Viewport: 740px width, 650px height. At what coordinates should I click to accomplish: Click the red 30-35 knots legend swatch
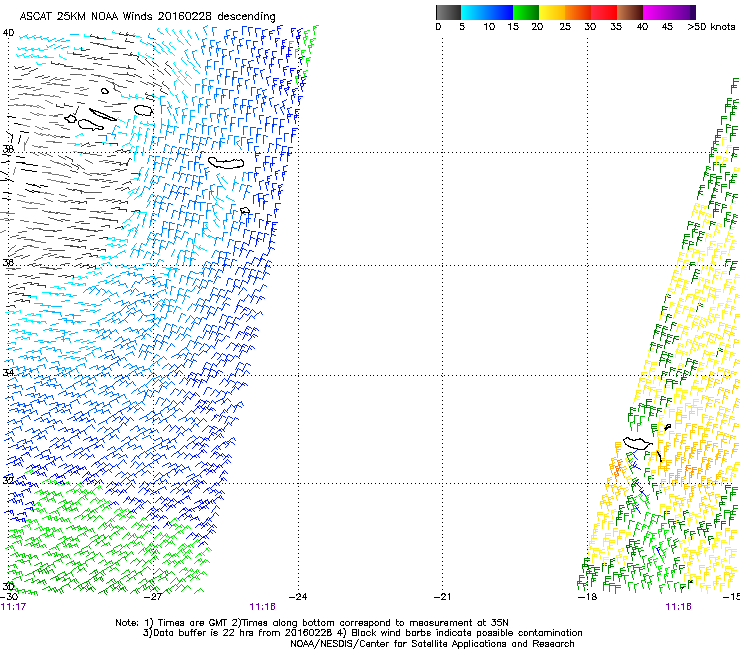point(604,12)
